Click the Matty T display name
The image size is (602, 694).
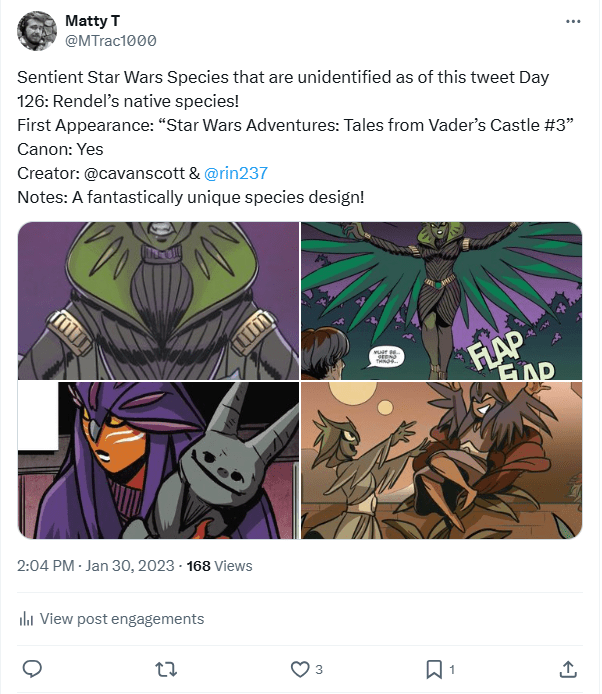[92, 20]
